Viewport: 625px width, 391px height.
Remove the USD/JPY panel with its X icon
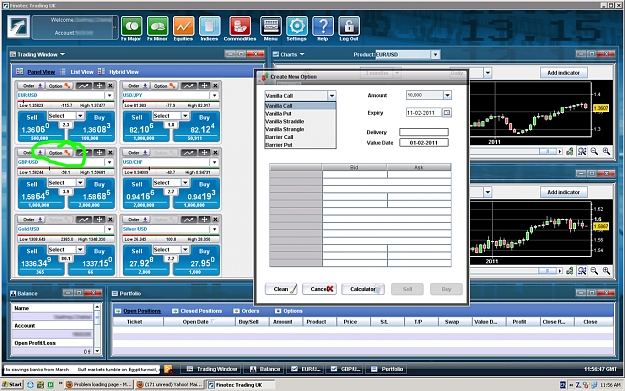point(215,86)
